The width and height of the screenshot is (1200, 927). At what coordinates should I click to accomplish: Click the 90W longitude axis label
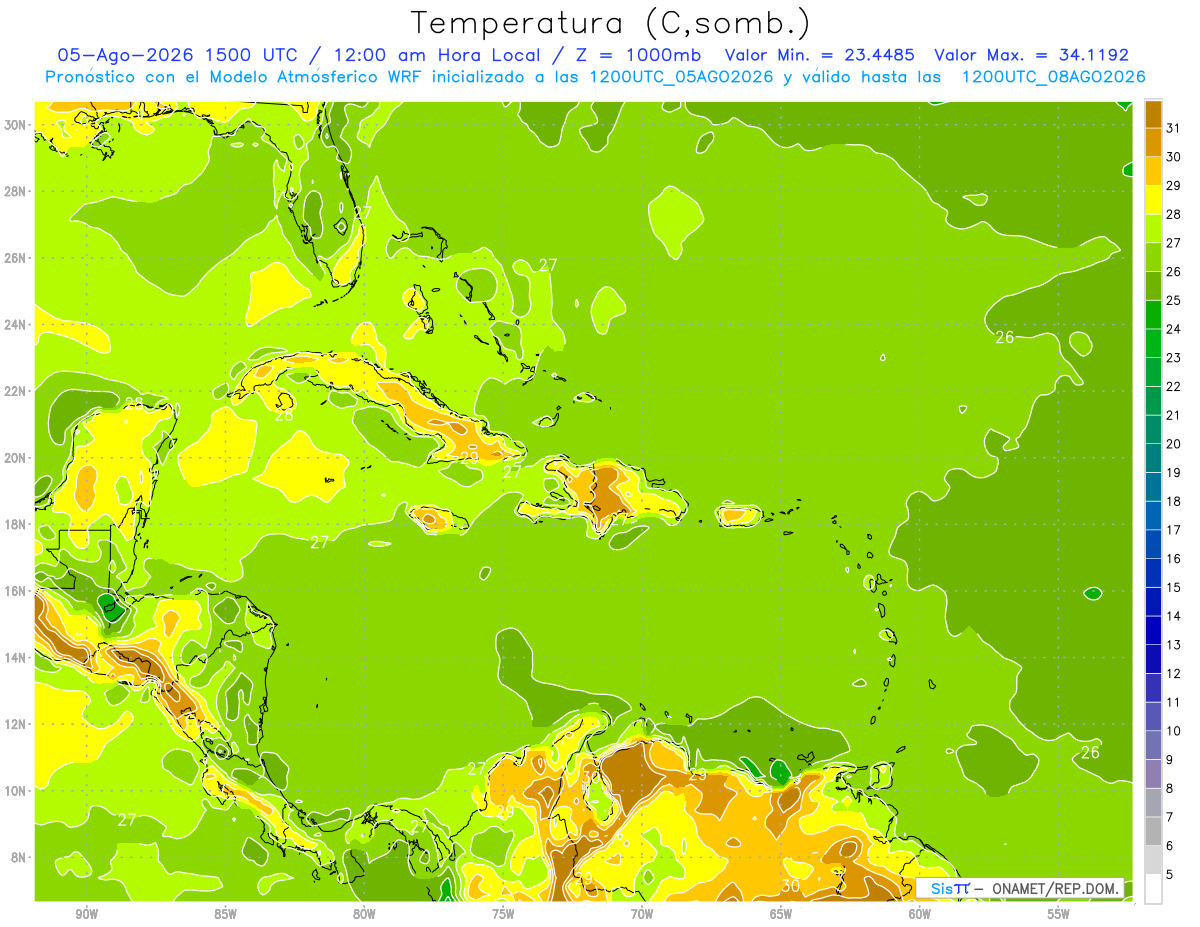[x=86, y=914]
